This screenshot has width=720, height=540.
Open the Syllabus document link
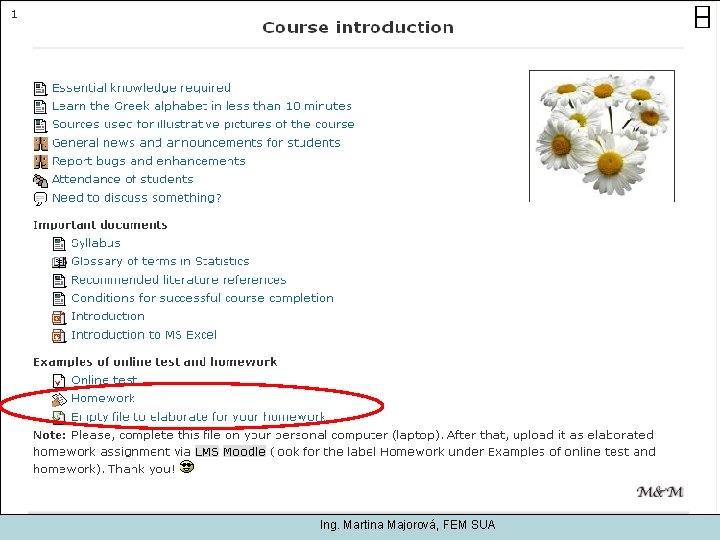[x=96, y=243]
